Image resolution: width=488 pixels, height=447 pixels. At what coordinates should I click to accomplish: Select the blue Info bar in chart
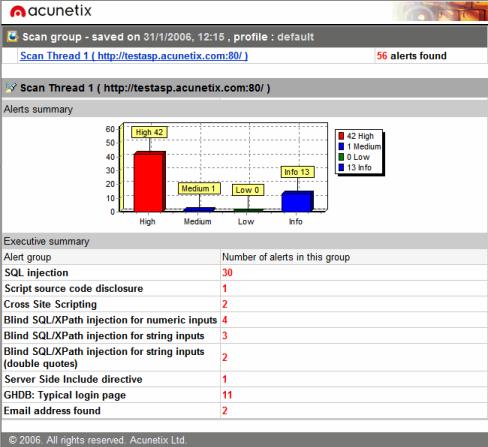(x=297, y=201)
